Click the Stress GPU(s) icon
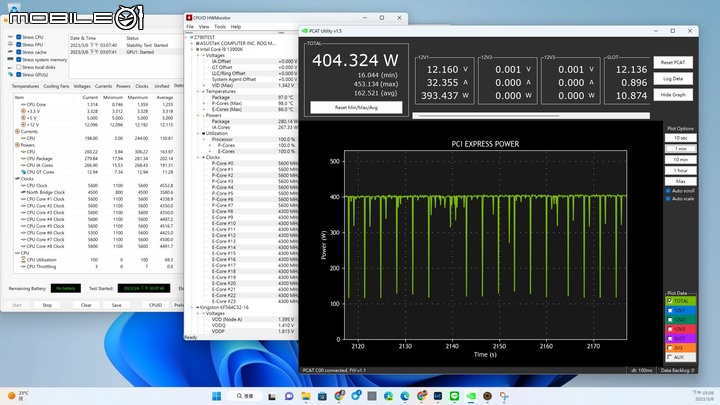This screenshot has height=405, width=720. [x=11, y=74]
